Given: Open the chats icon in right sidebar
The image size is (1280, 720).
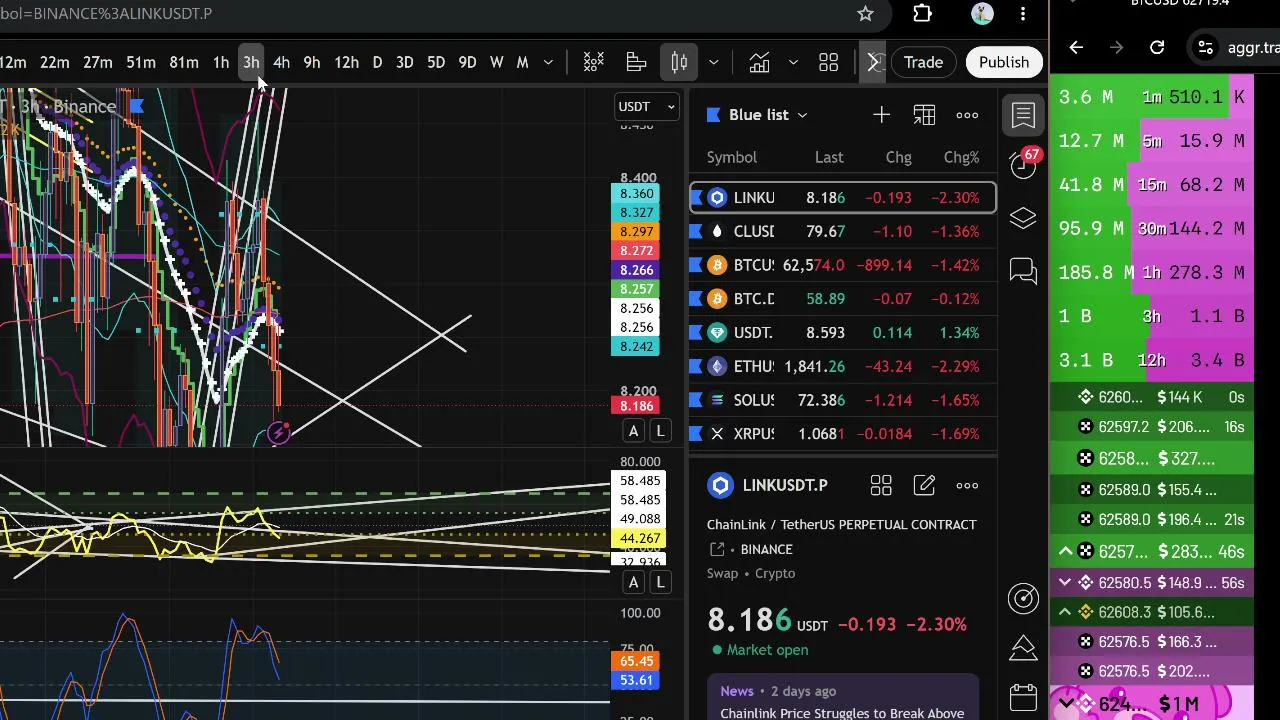Looking at the screenshot, I should (1023, 271).
